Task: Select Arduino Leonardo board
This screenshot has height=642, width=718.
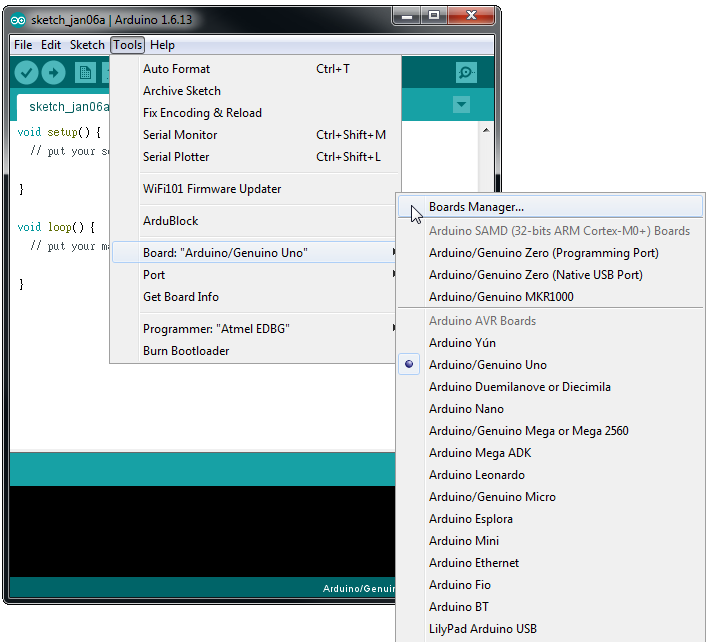Action: (551, 475)
